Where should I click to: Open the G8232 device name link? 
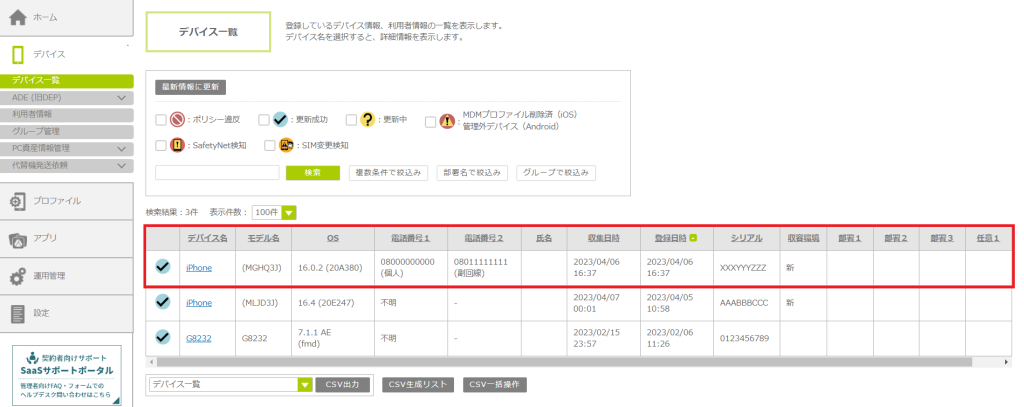(198, 338)
